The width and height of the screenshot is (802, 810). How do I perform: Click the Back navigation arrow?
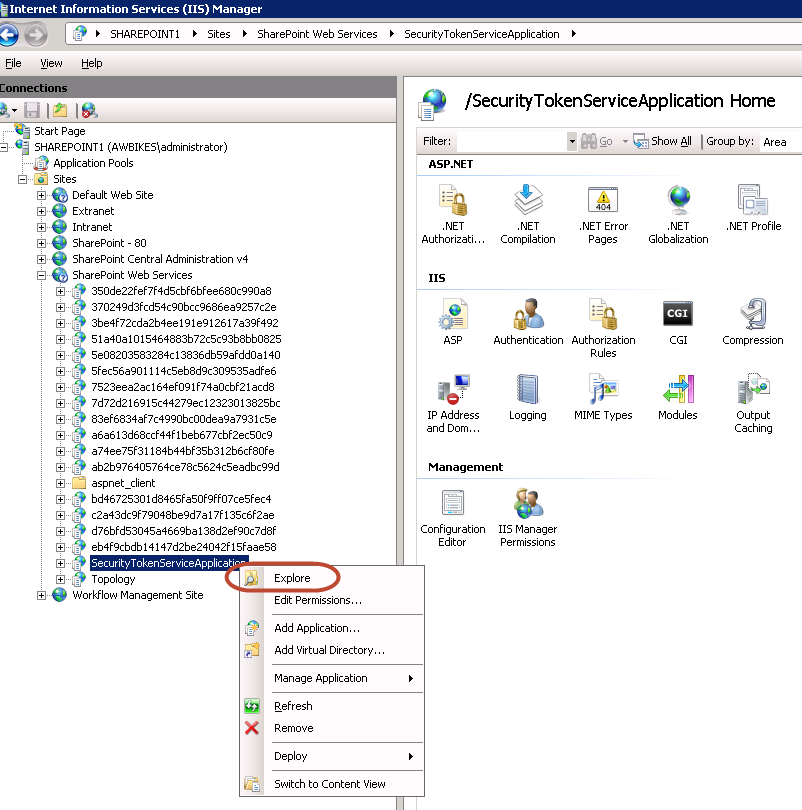8,35
